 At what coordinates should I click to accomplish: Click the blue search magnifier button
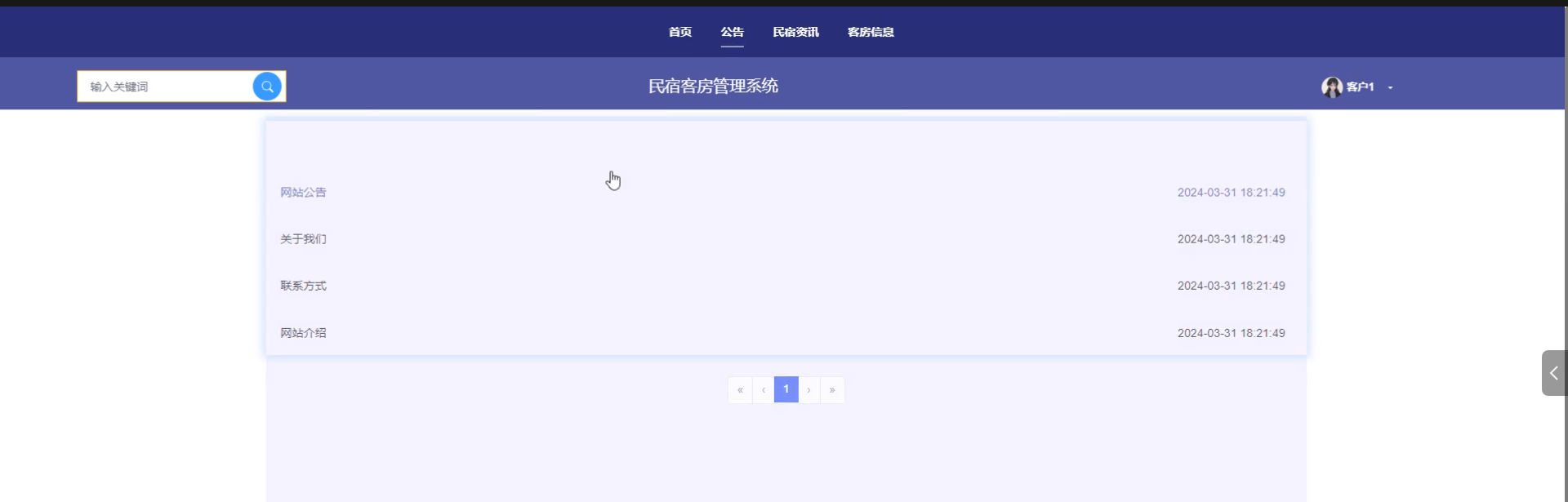[267, 87]
